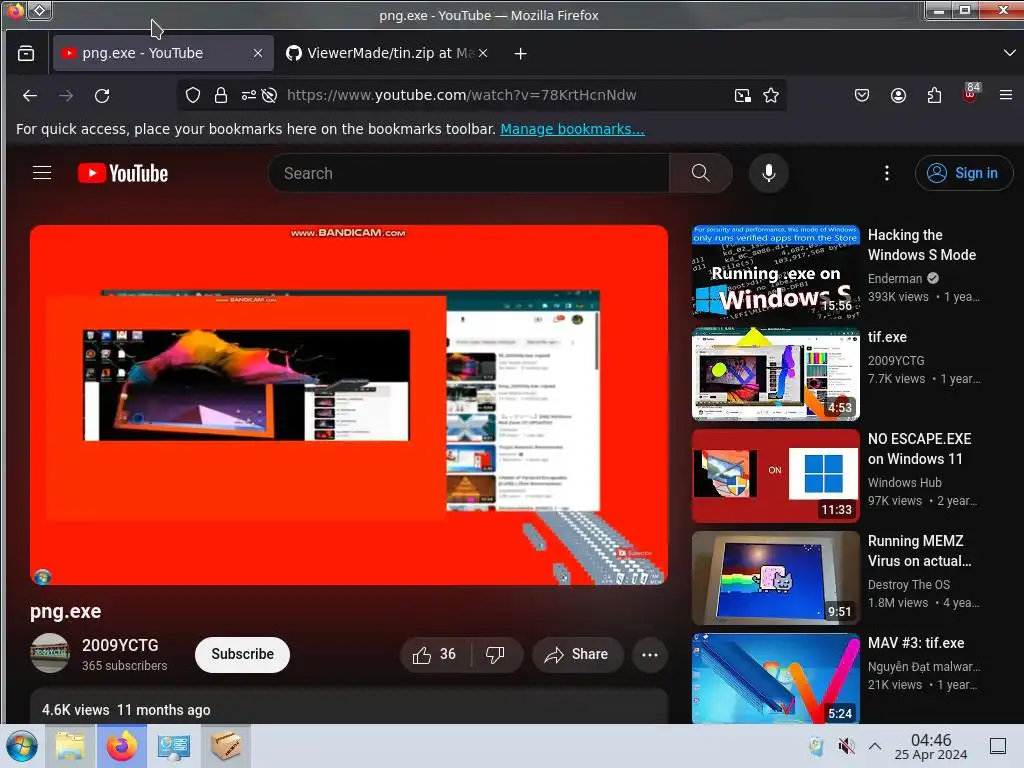
Task: Click the png.exe video player
Action: tap(349, 405)
